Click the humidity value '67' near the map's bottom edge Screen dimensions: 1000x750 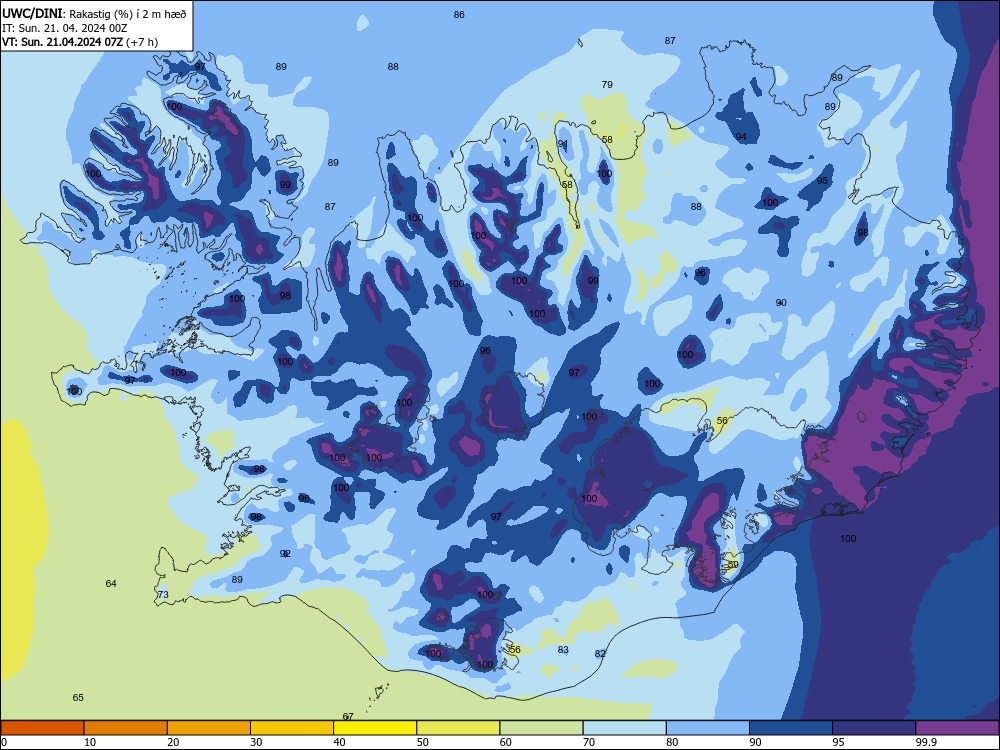[348, 716]
